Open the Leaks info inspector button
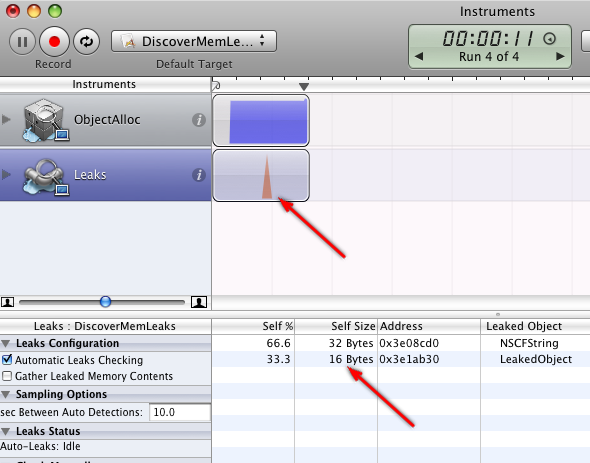 (199, 175)
